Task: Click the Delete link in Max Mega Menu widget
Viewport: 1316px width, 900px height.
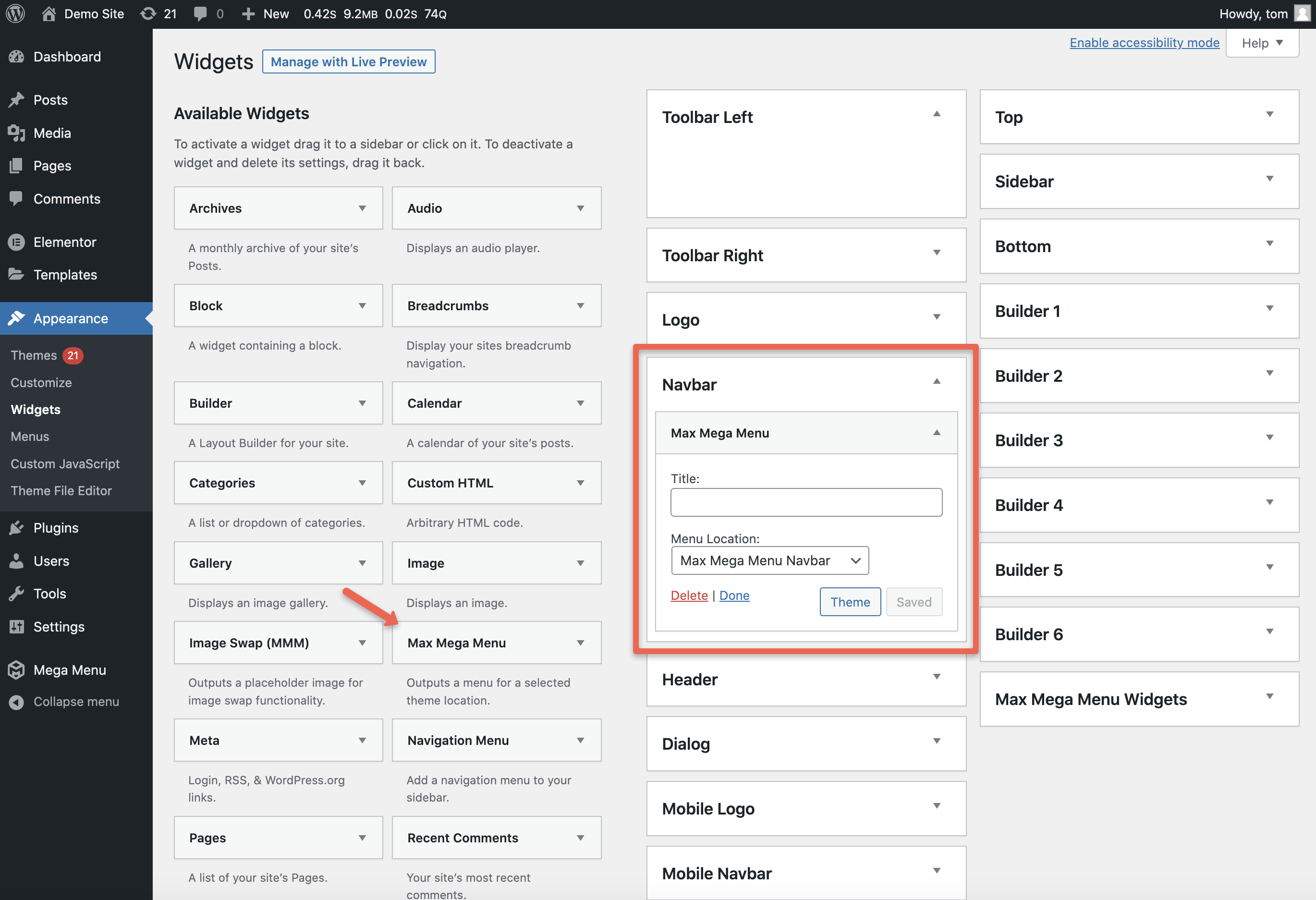Action: click(689, 596)
